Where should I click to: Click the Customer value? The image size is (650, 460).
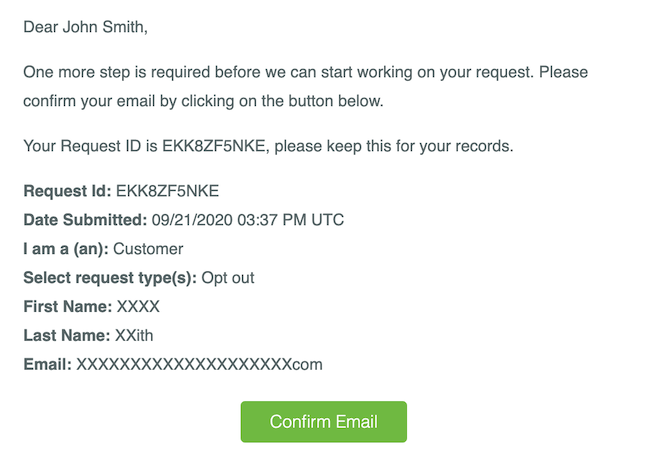click(148, 249)
